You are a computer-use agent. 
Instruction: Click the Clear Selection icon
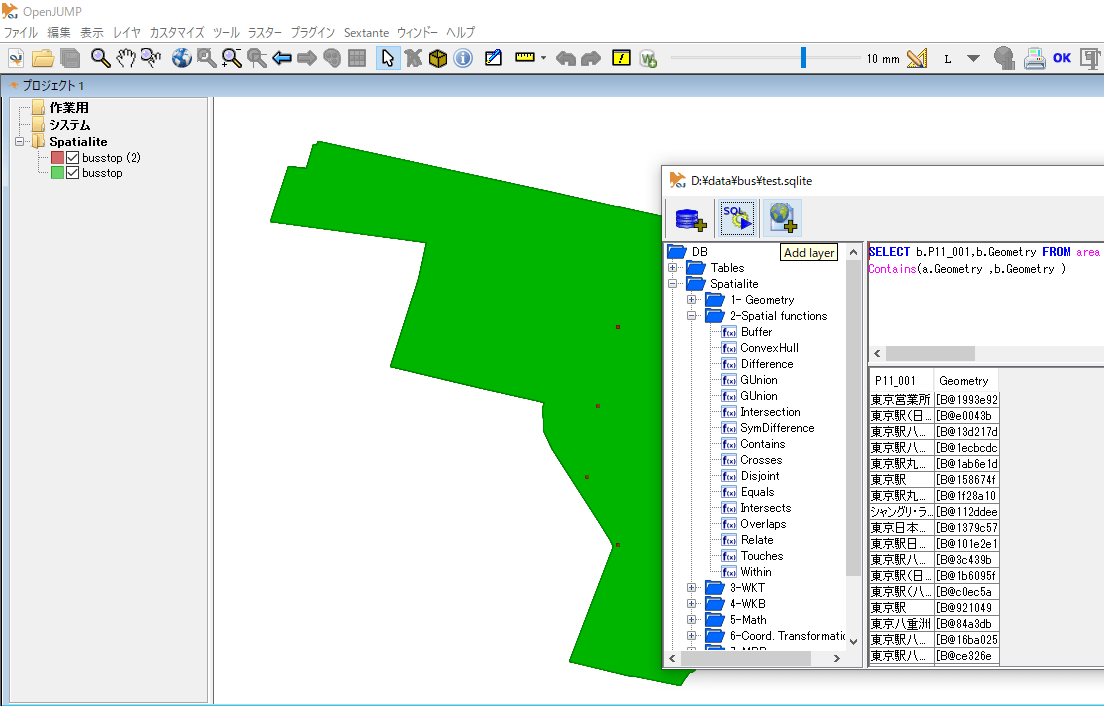coord(413,58)
